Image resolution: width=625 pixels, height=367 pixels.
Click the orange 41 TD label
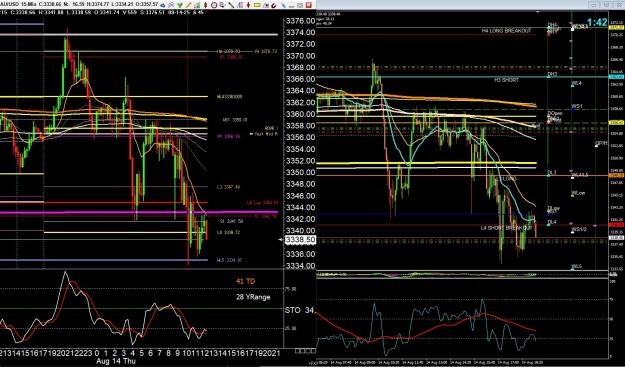[246, 281]
